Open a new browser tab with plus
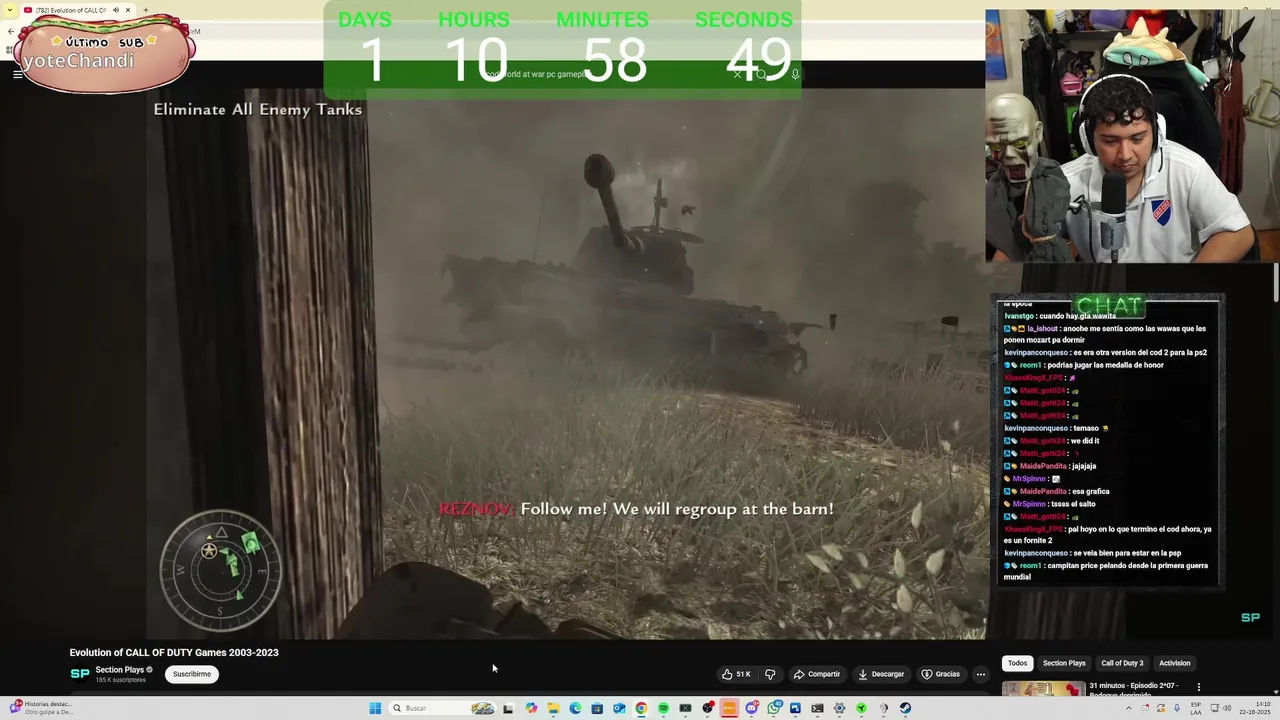 pos(146,10)
